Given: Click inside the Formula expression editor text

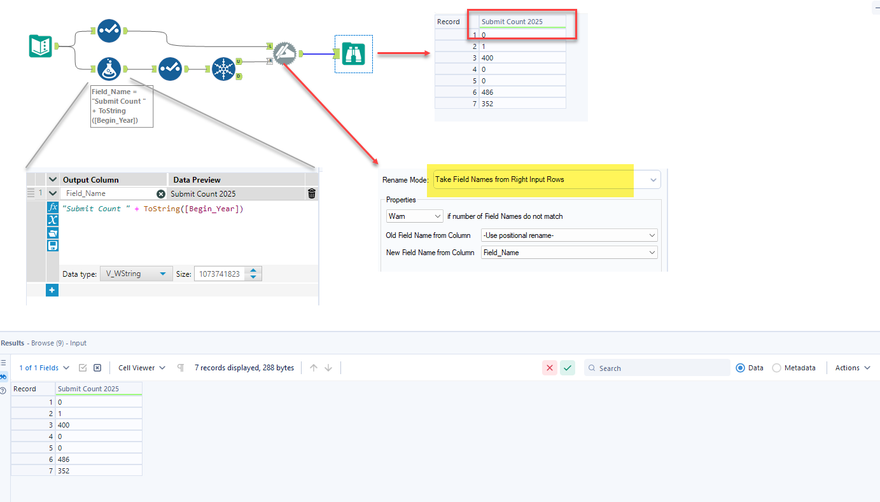Looking at the screenshot, I should pyautogui.click(x=153, y=209).
